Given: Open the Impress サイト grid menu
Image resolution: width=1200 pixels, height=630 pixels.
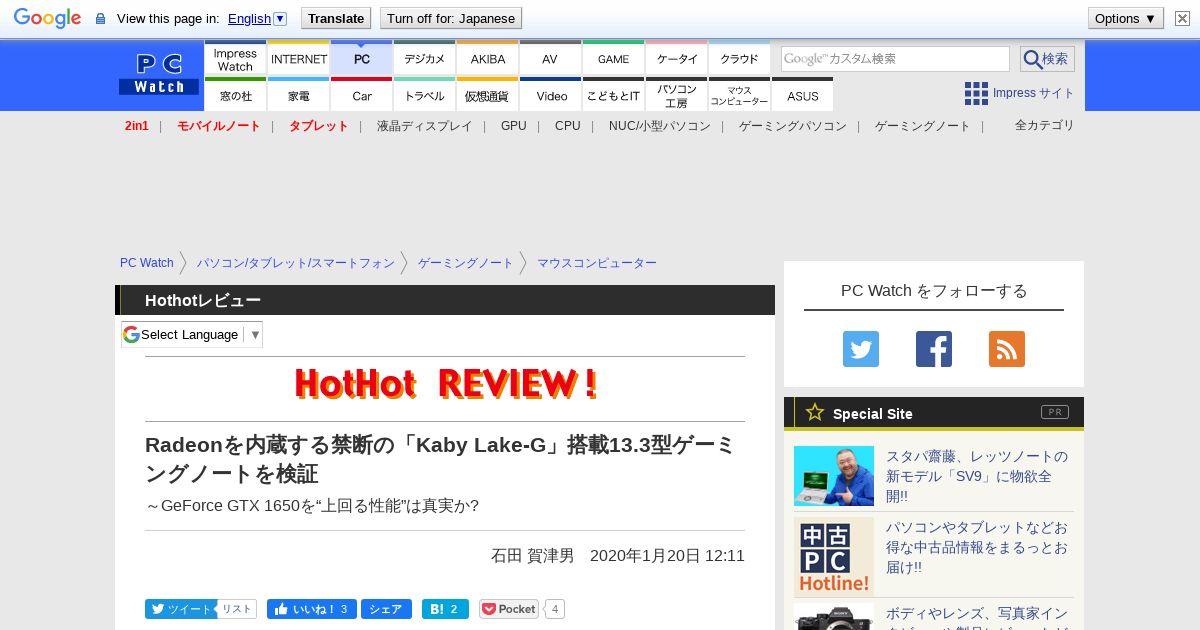Looking at the screenshot, I should (1020, 93).
